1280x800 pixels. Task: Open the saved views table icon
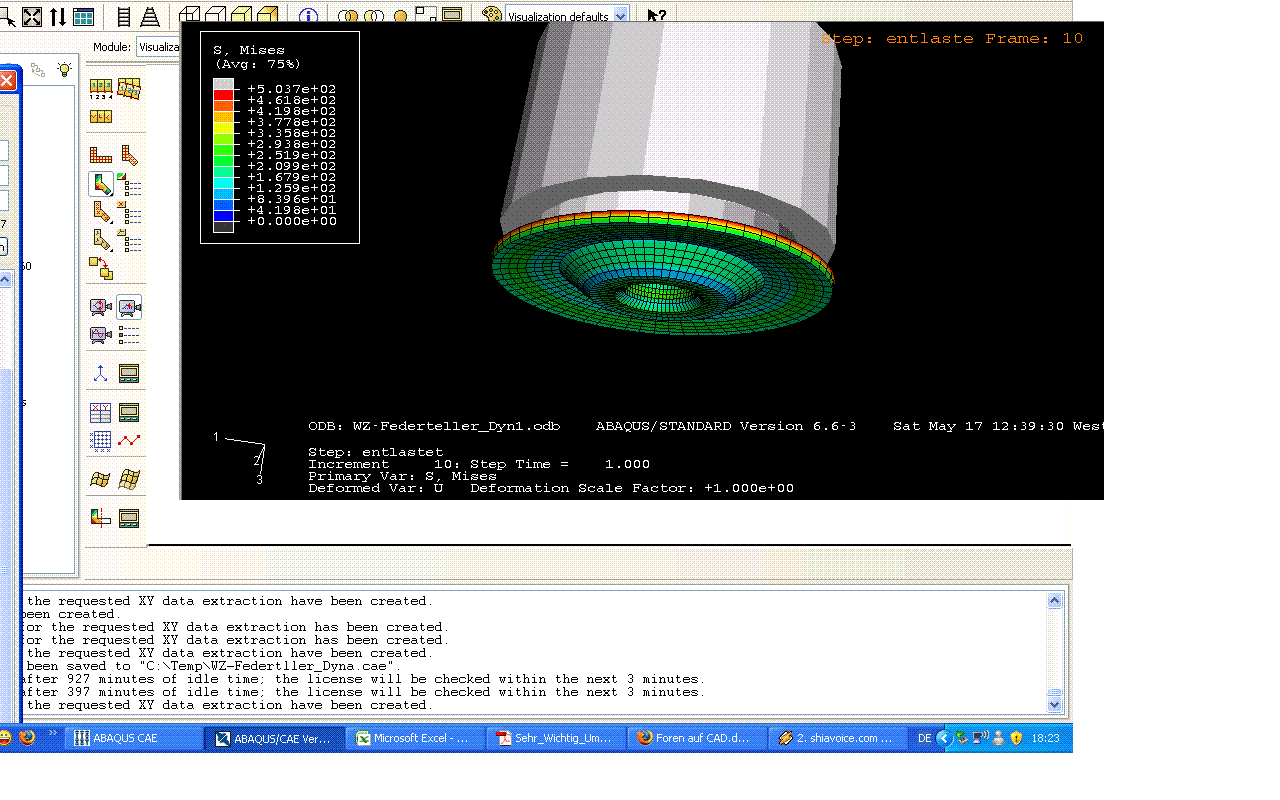tap(84, 16)
